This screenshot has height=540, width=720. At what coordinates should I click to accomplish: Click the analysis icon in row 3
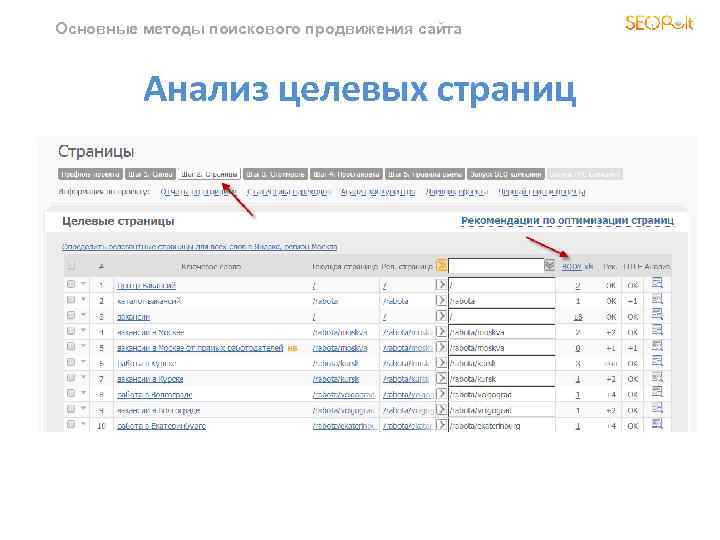click(658, 315)
